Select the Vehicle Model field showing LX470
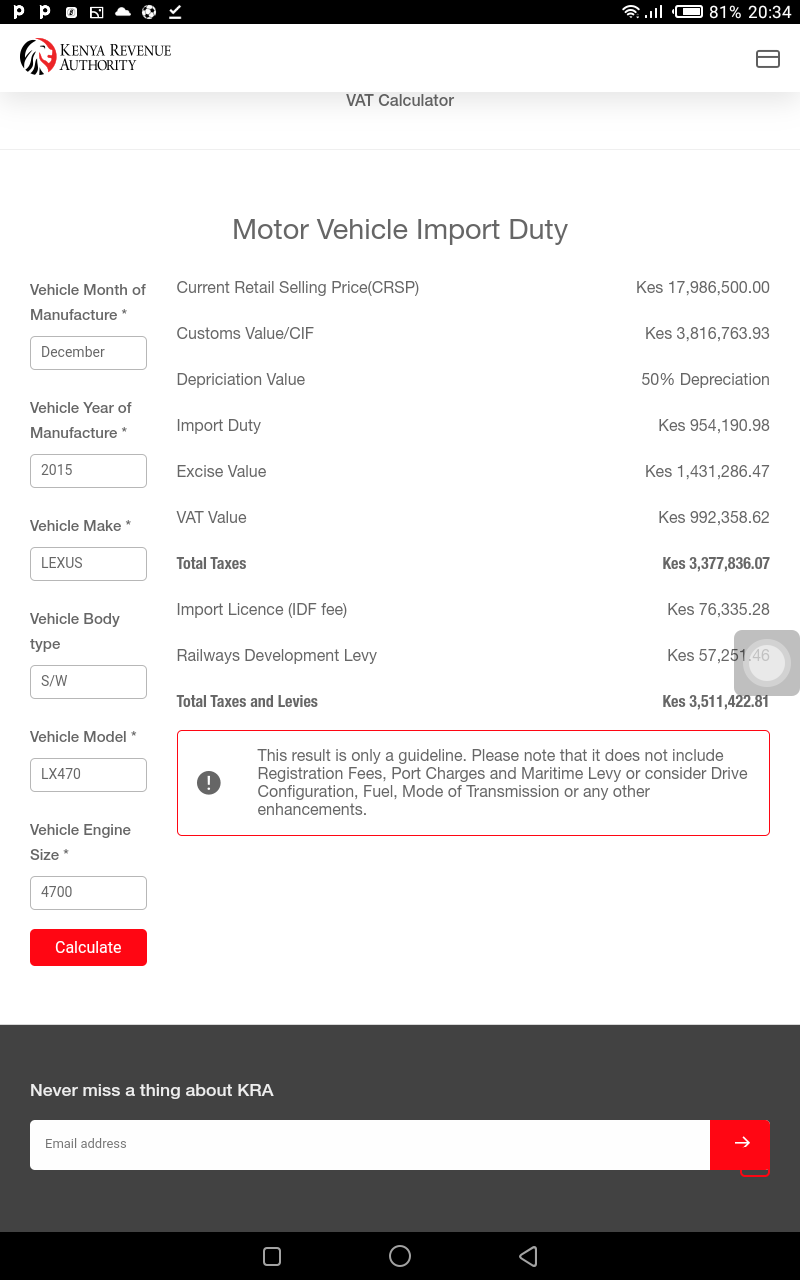The width and height of the screenshot is (800, 1280). 88,774
